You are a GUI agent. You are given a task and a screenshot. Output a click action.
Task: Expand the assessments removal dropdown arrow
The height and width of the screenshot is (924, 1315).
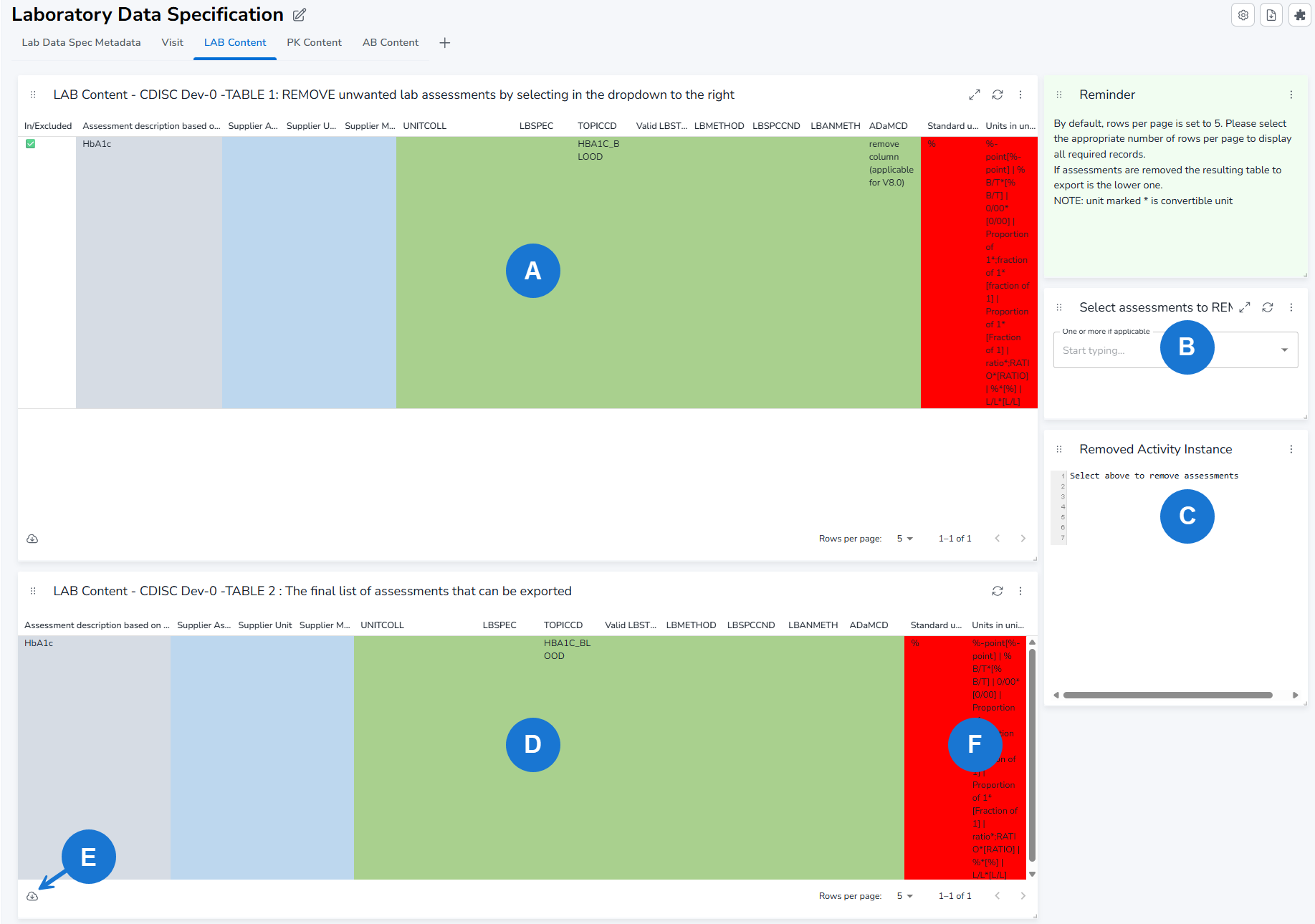(1284, 350)
